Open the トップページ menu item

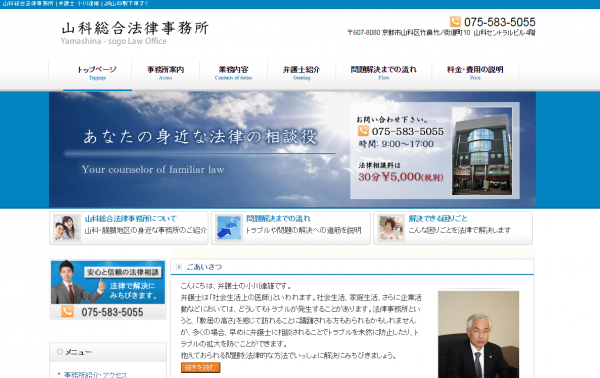(97, 72)
